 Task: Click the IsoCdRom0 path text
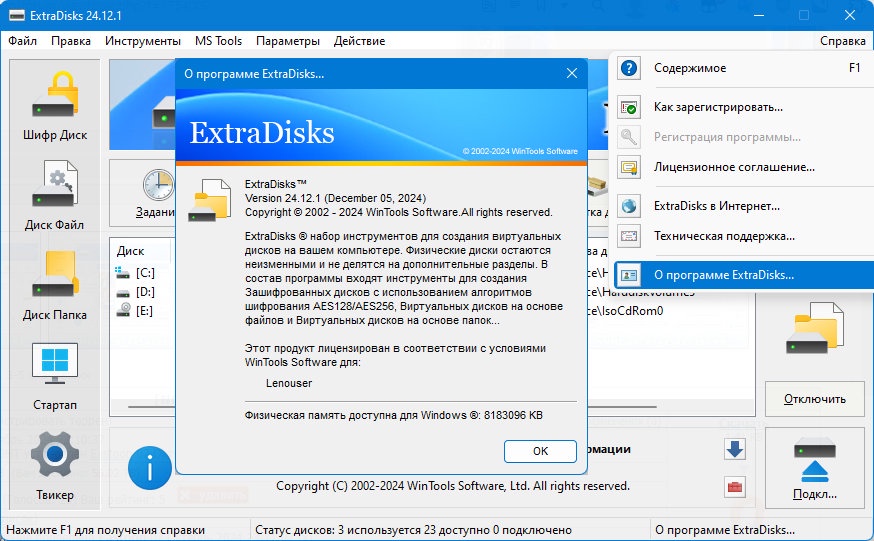pos(631,311)
